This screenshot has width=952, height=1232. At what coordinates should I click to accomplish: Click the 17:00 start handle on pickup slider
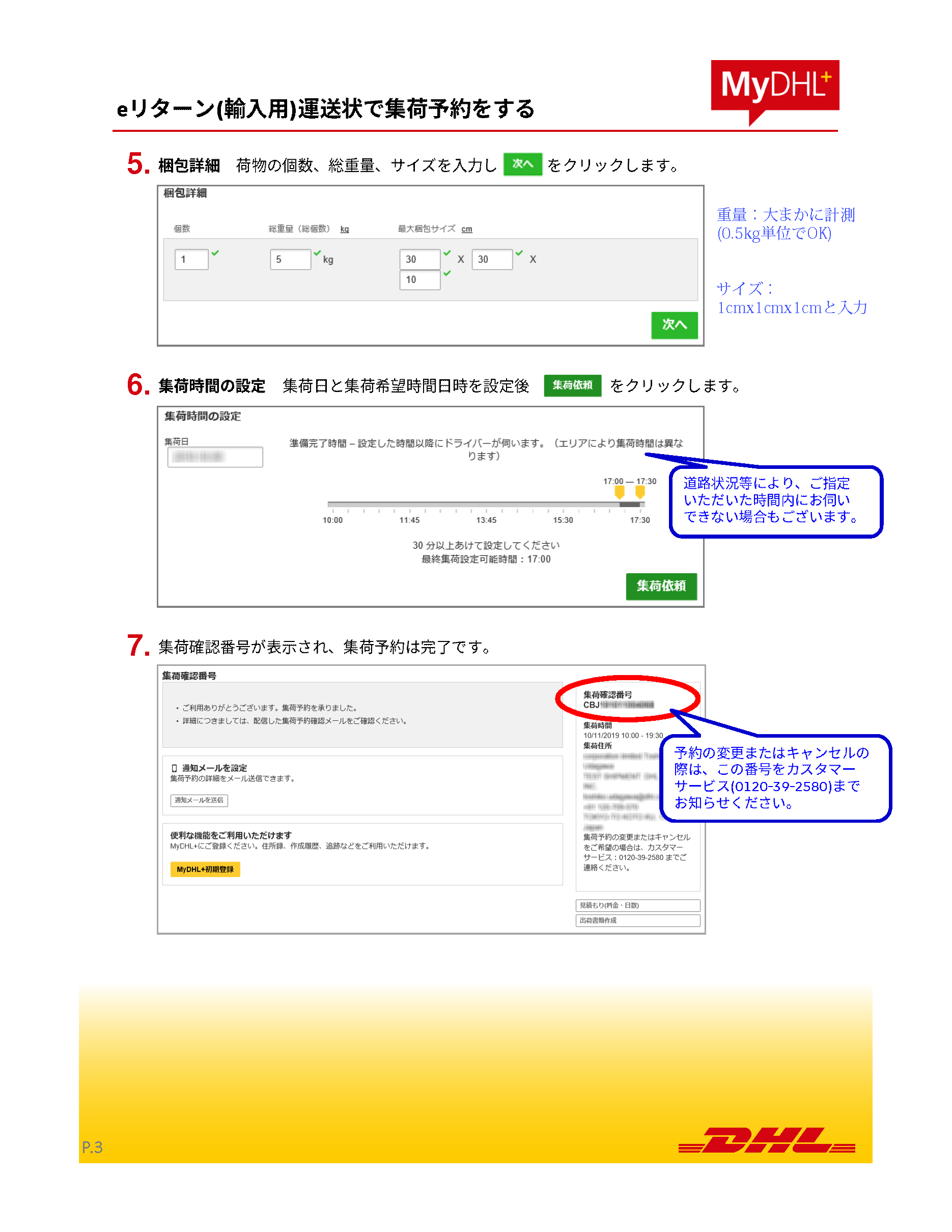pos(619,492)
